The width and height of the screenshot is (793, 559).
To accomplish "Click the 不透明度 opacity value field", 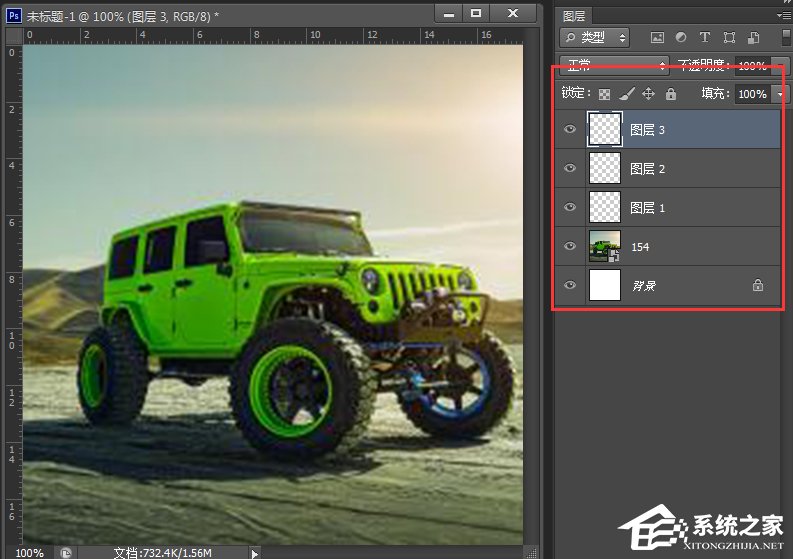I will tap(753, 65).
